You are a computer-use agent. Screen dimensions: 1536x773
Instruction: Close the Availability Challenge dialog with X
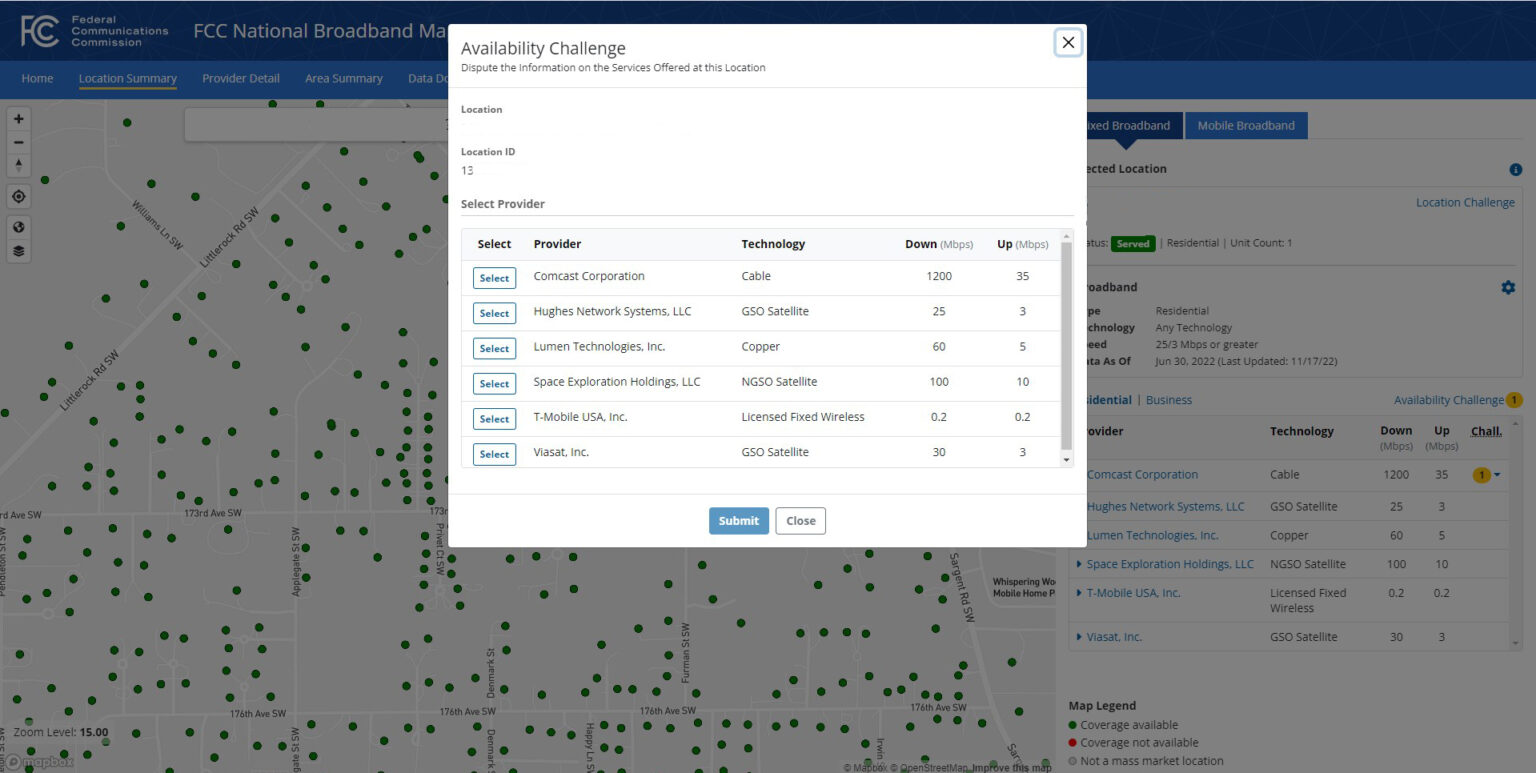(x=1068, y=42)
